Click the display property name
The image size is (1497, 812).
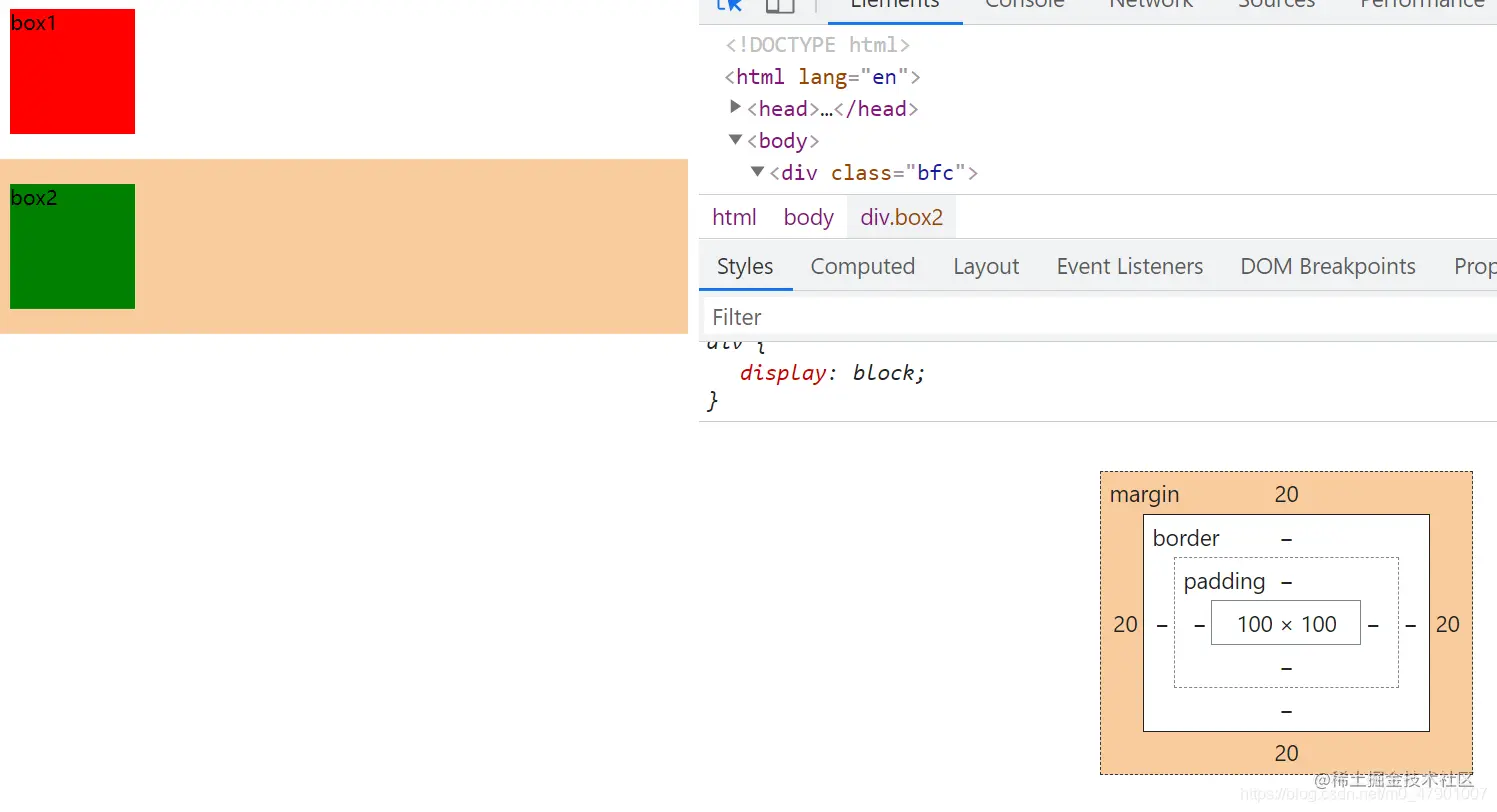click(x=783, y=373)
